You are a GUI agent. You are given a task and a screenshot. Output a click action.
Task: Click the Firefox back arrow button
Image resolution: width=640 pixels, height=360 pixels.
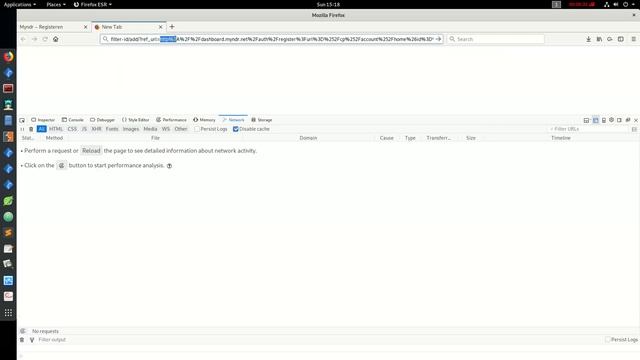tap(23, 39)
